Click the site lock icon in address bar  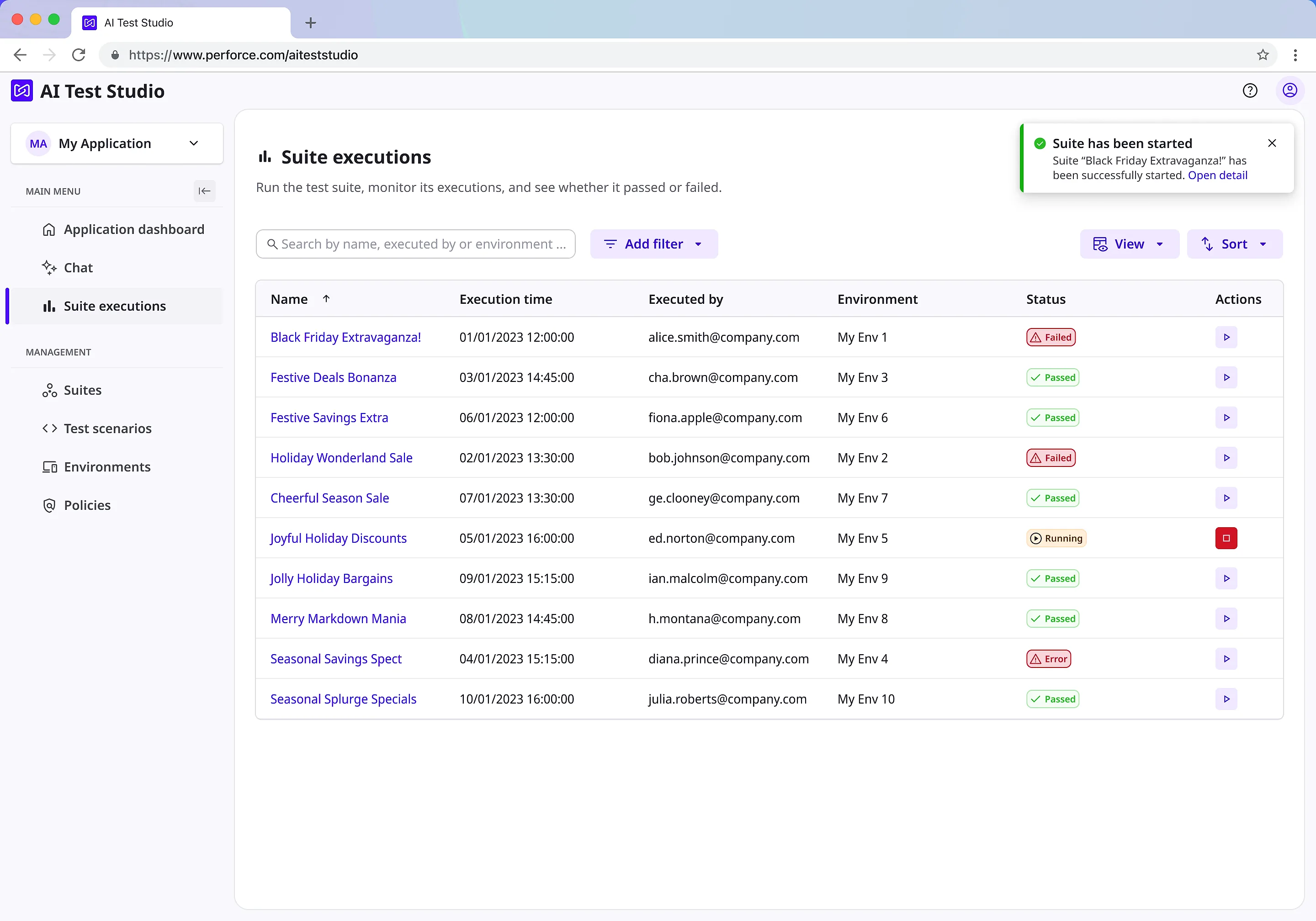(x=115, y=55)
